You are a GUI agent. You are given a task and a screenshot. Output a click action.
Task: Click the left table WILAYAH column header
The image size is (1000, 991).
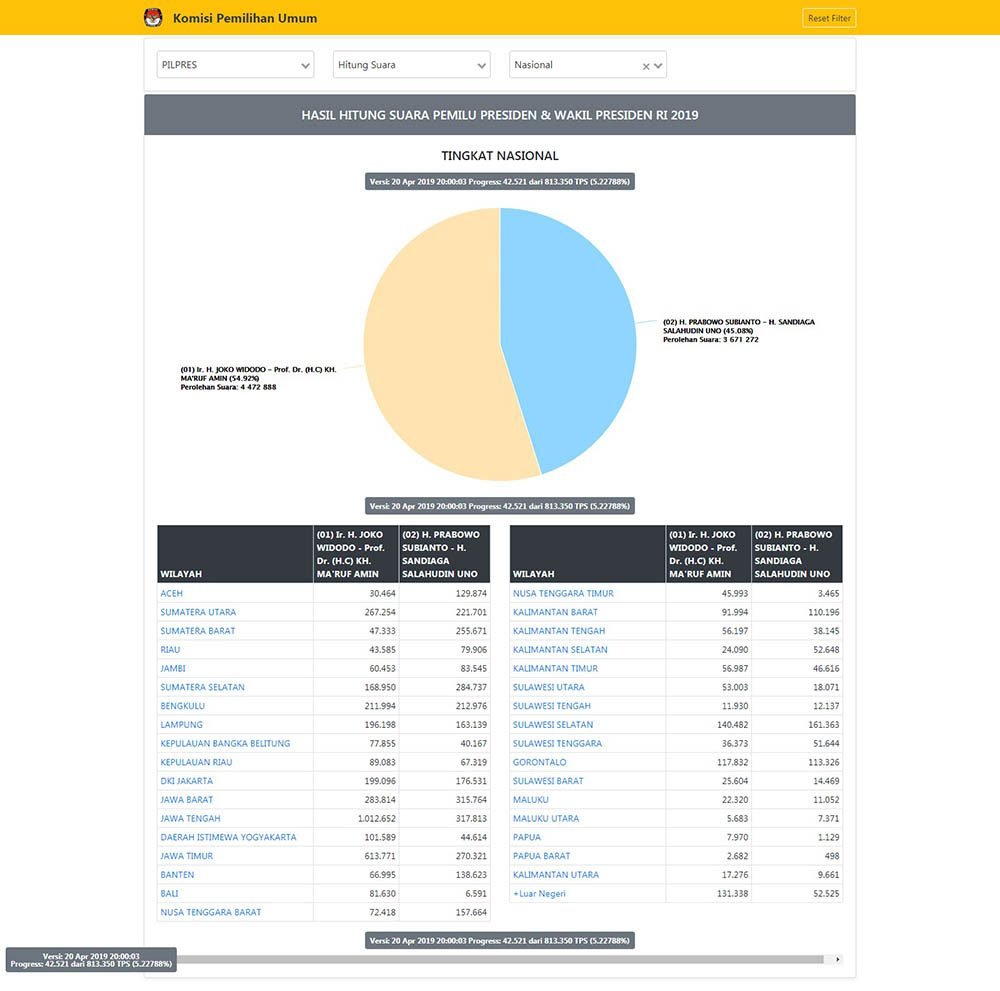[x=181, y=574]
